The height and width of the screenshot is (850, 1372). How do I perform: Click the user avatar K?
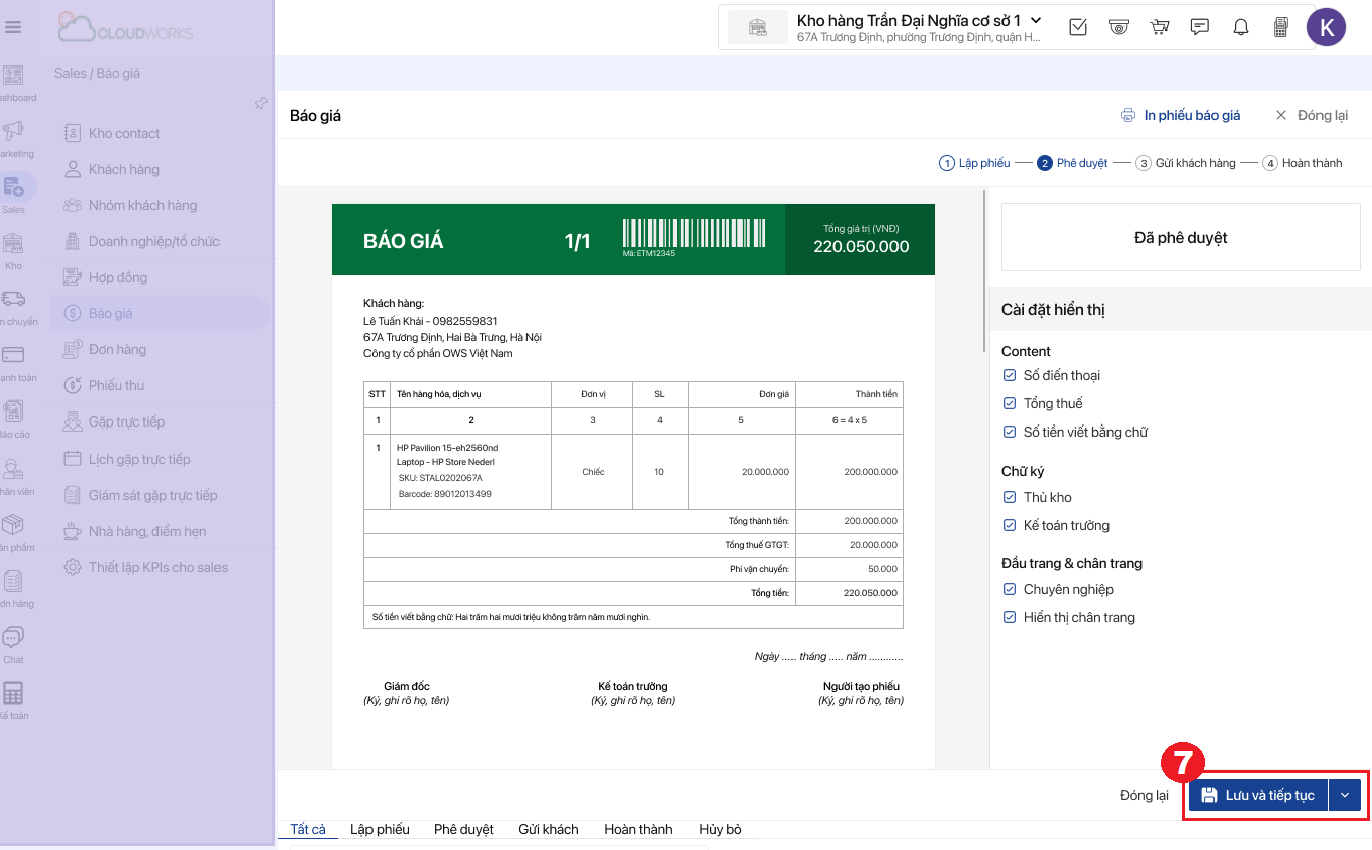(1326, 27)
